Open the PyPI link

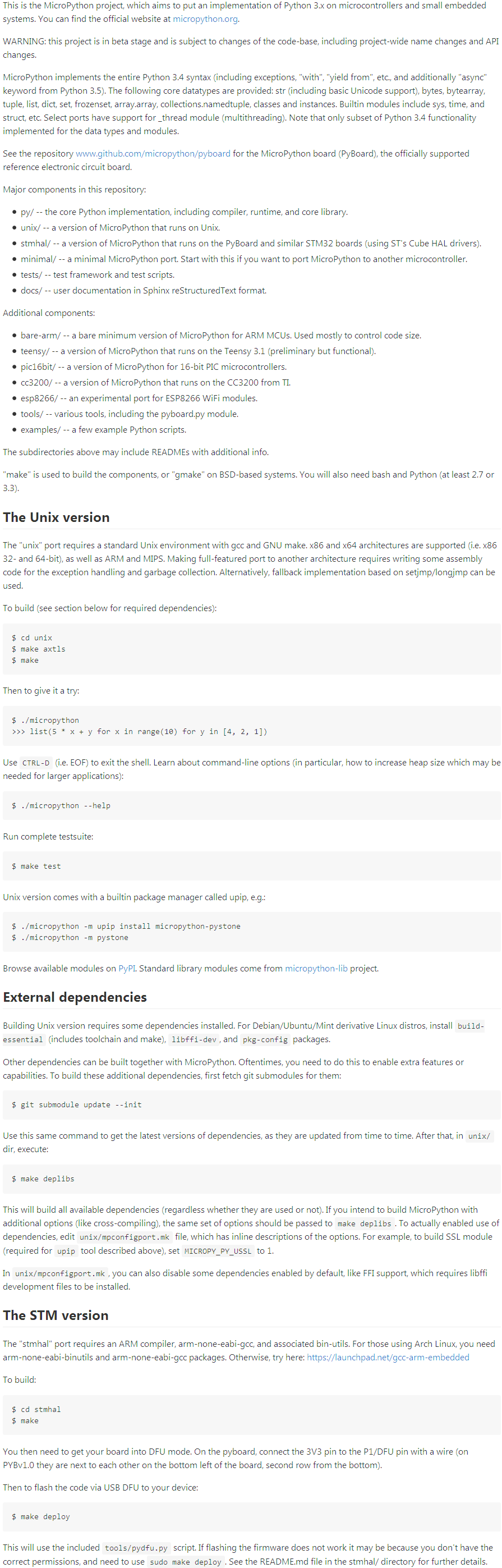(127, 968)
